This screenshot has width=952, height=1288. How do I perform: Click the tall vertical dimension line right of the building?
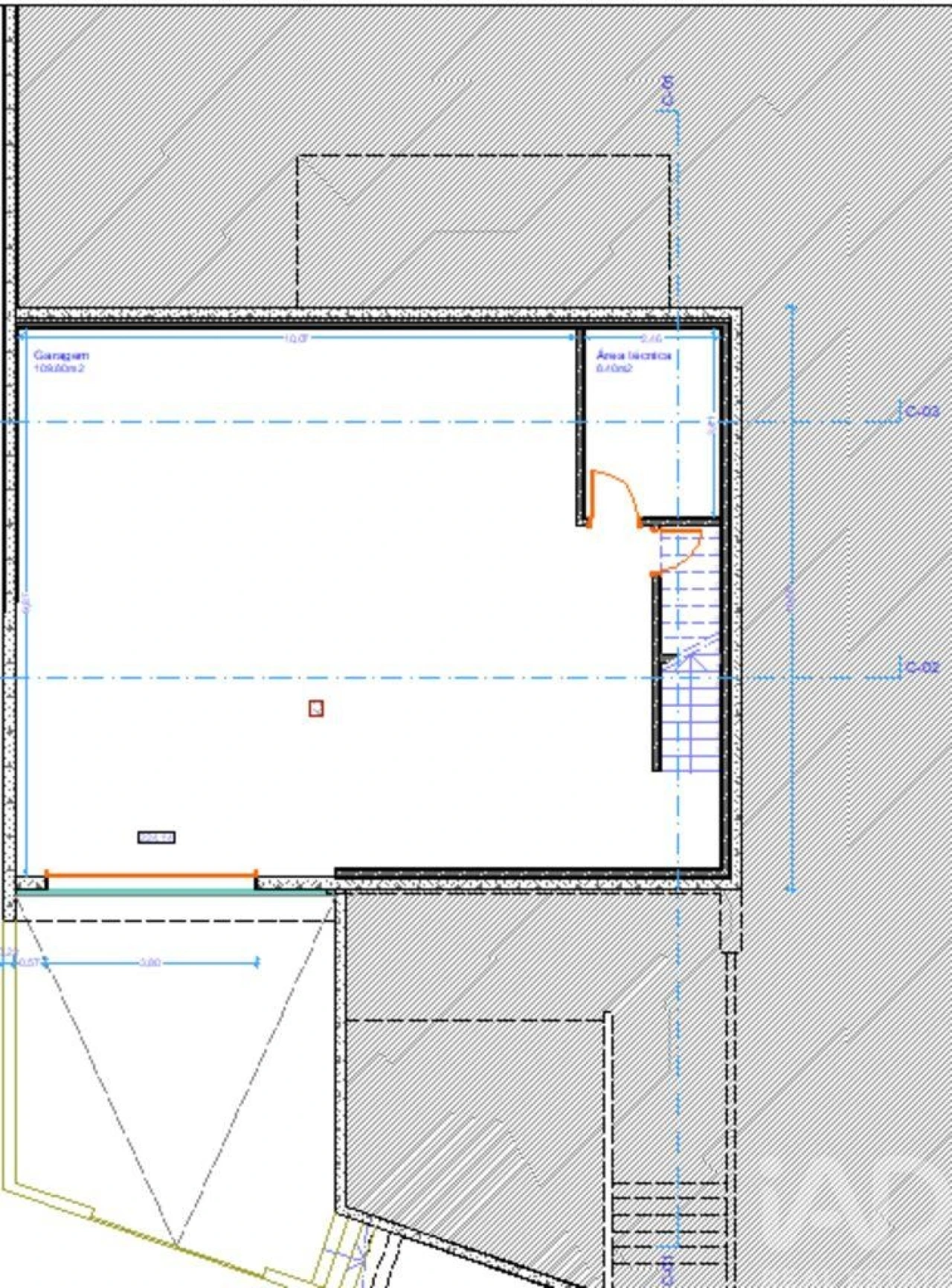(791, 595)
